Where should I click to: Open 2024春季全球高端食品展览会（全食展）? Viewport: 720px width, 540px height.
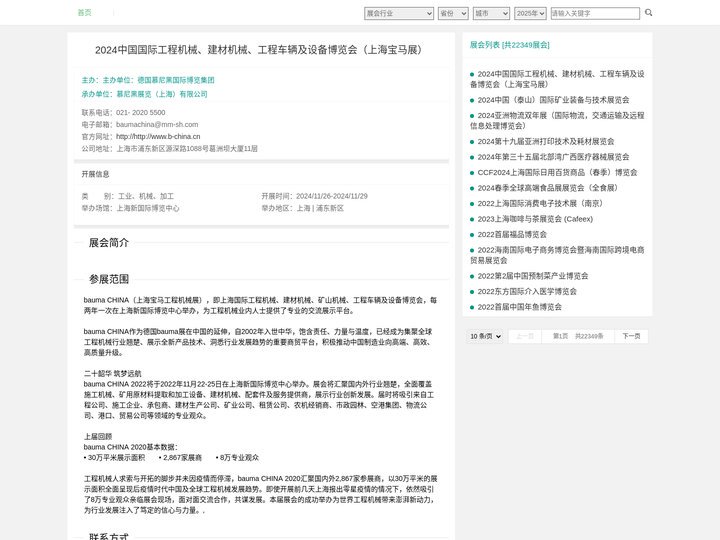point(549,188)
